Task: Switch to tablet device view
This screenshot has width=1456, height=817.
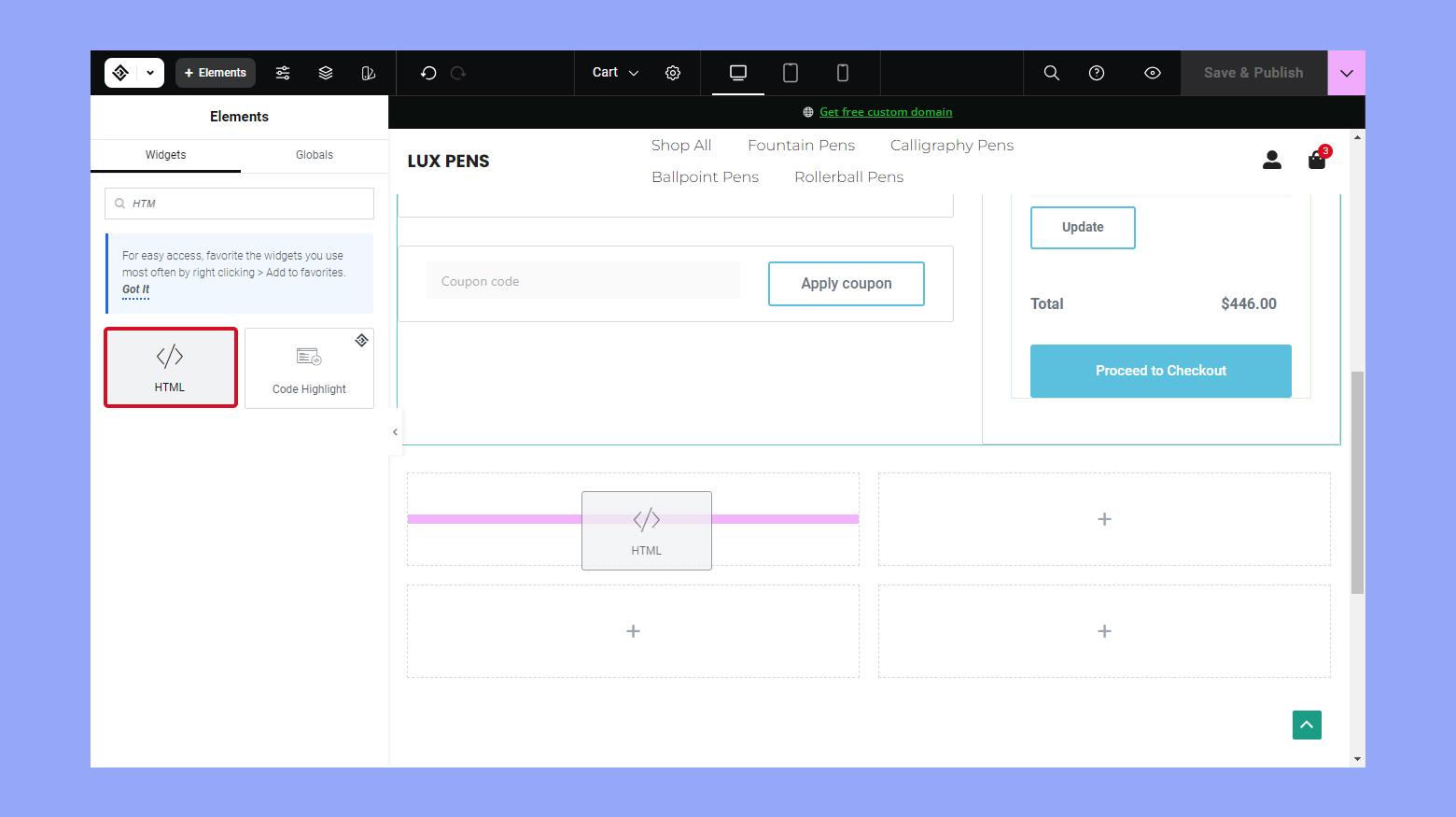Action: pyautogui.click(x=791, y=73)
